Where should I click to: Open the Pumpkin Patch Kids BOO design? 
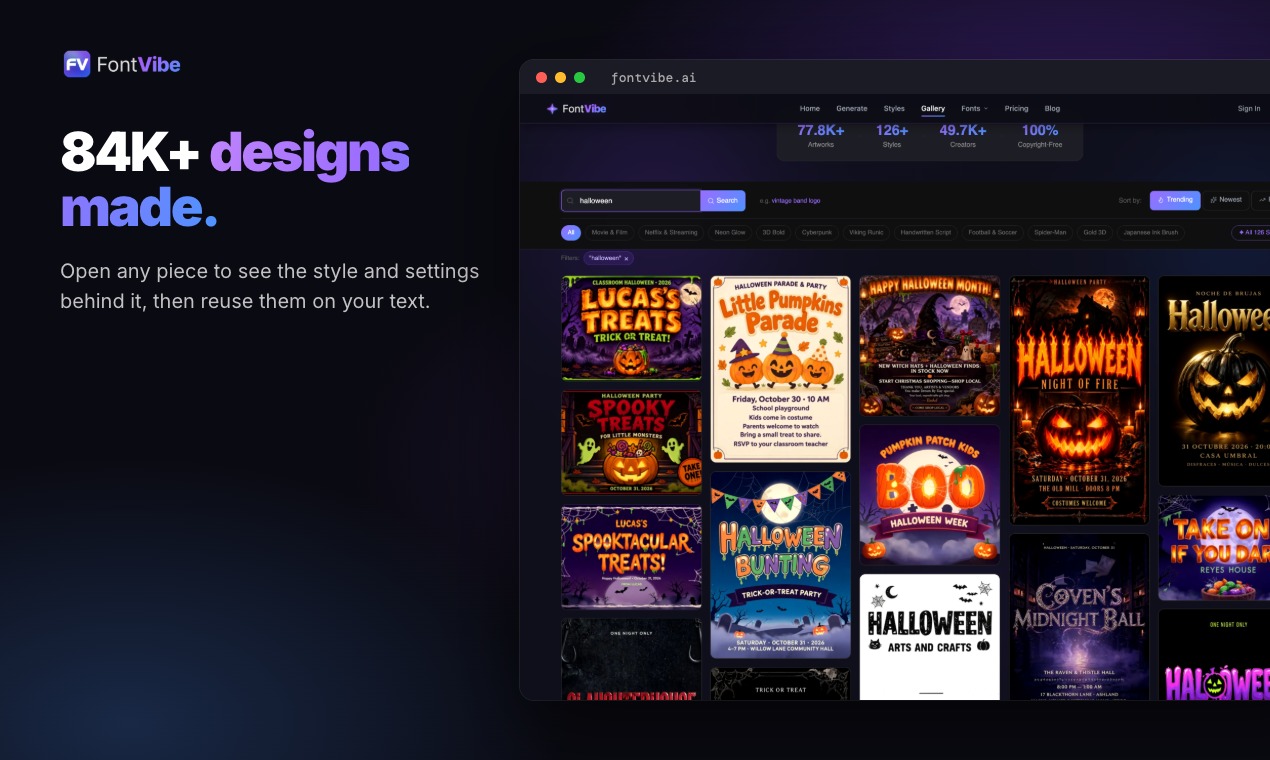929,495
